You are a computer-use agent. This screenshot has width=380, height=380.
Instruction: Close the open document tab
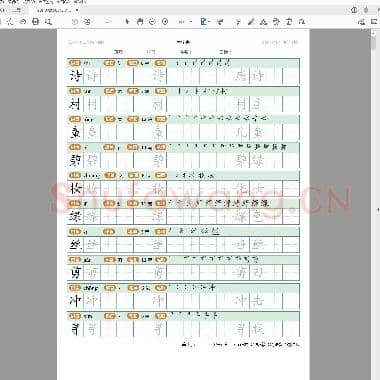coord(77,10)
